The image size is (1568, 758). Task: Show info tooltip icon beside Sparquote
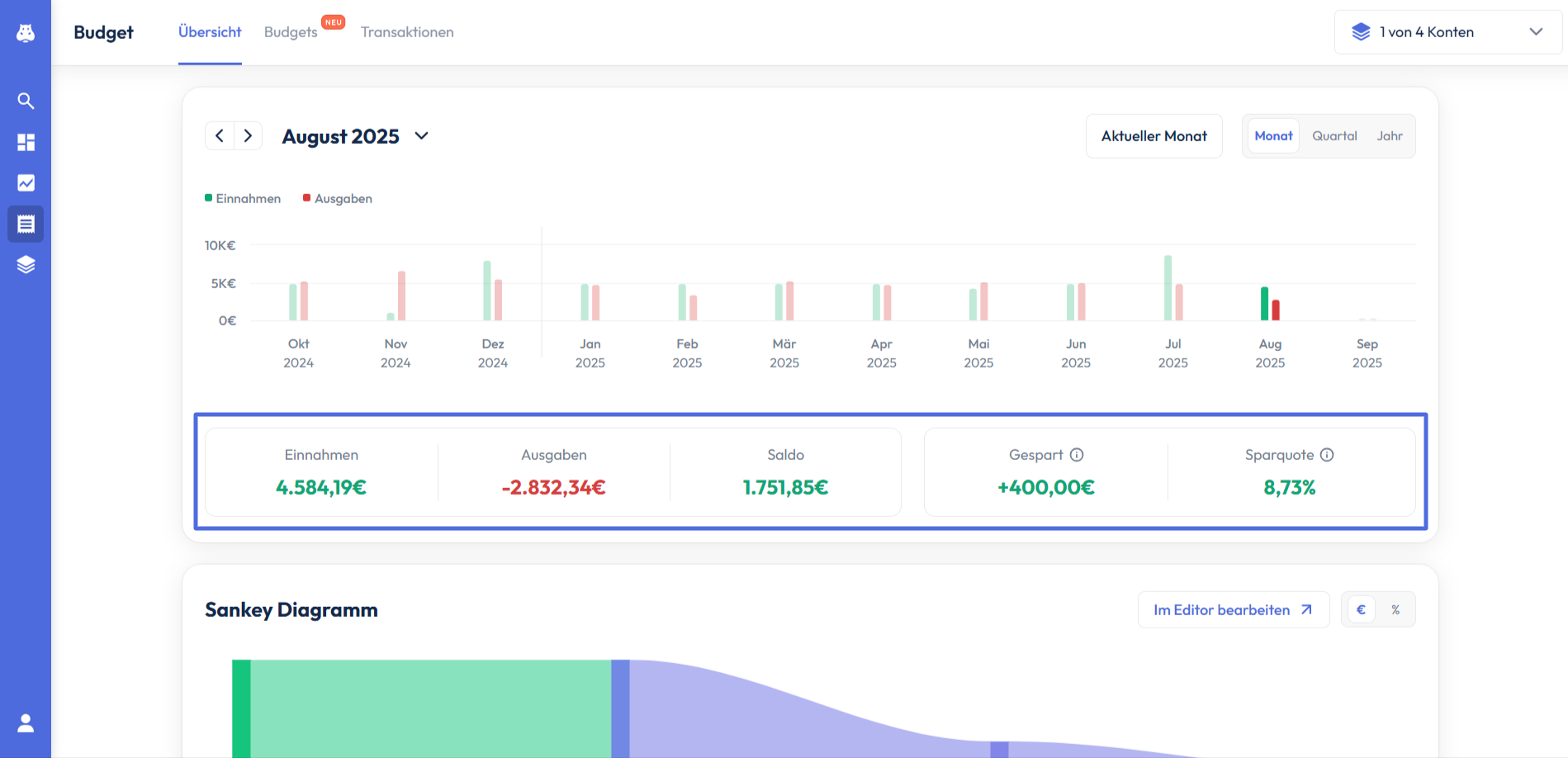point(1327,455)
